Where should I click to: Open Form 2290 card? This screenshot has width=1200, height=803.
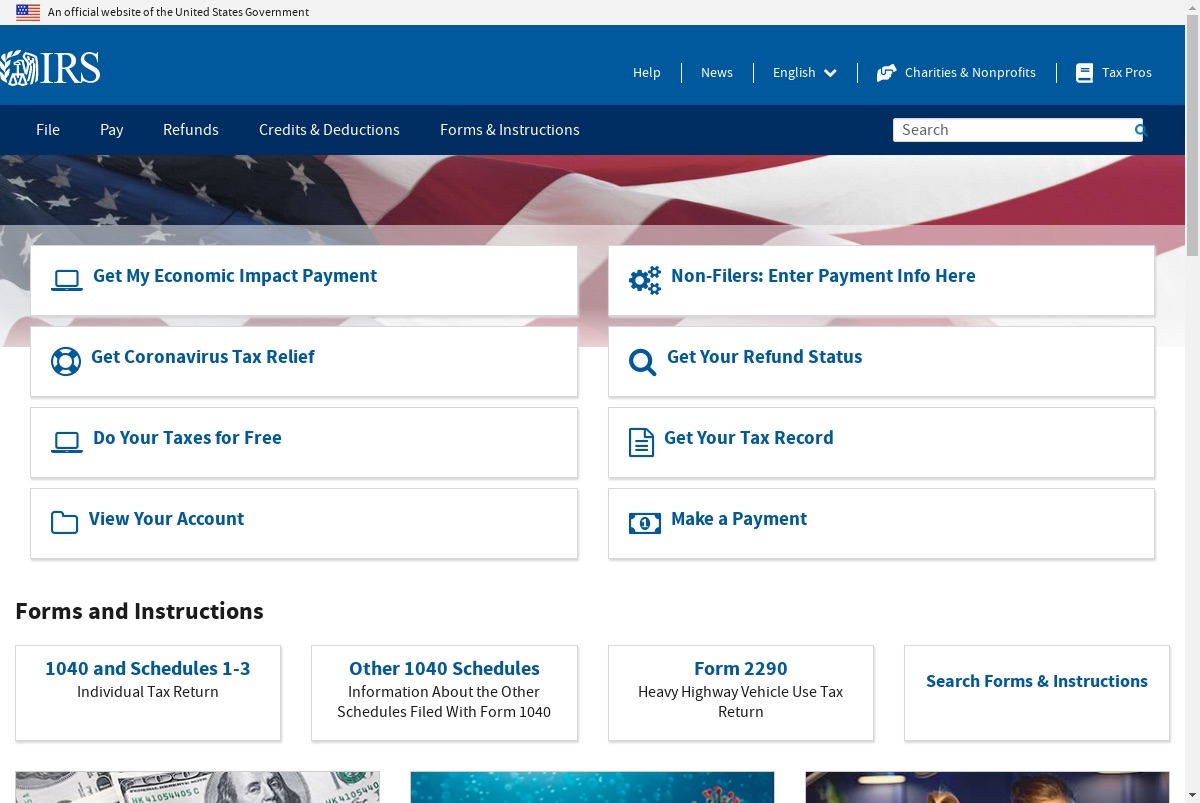coord(741,693)
